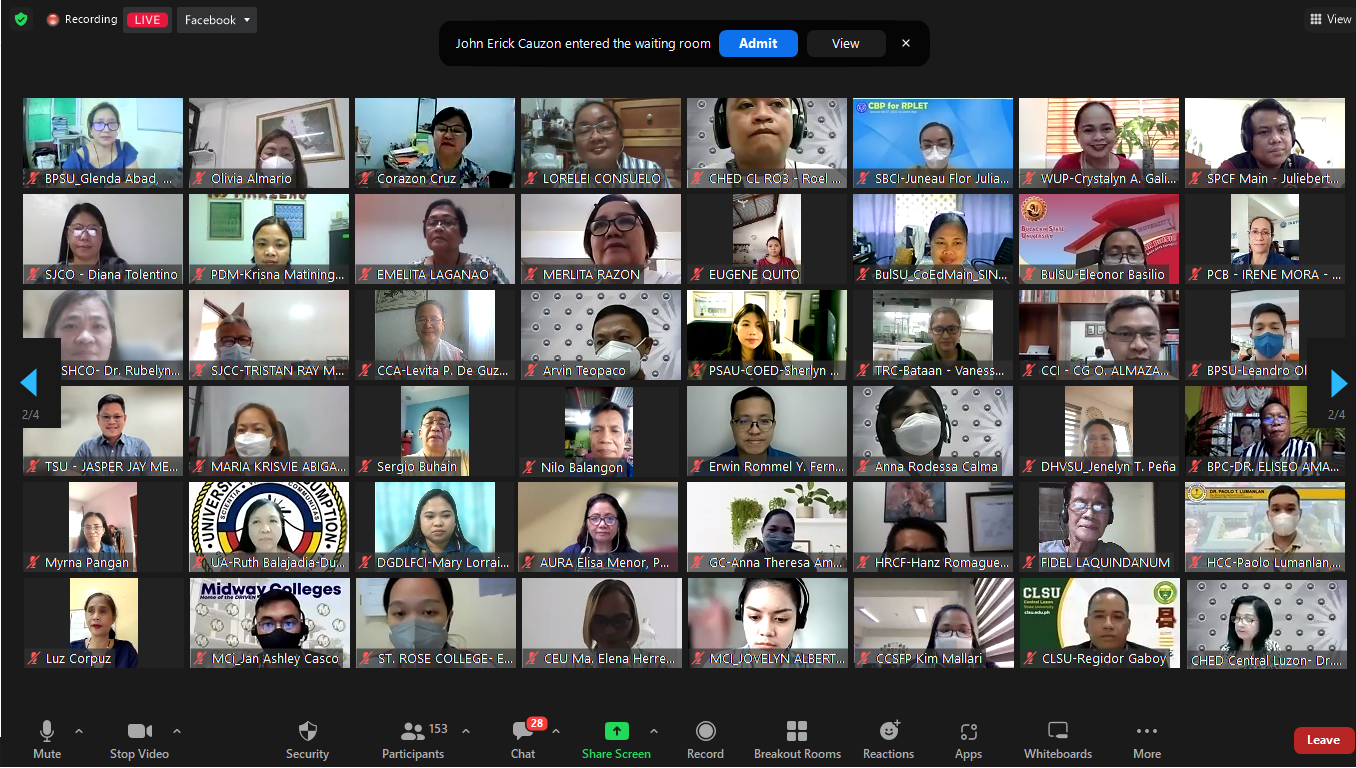Select CLSU-Regidor Gaboy's video tile

1099,623
